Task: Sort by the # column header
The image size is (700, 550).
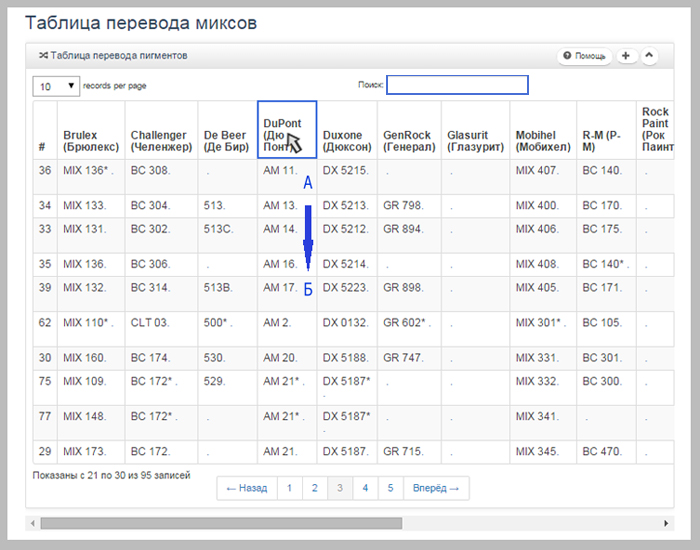Action: [x=45, y=130]
